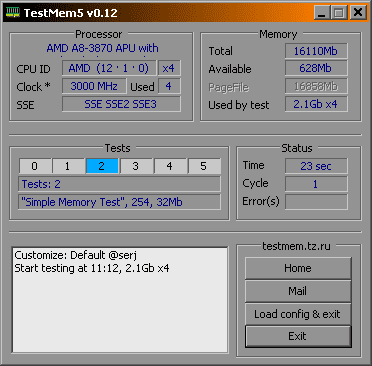
Task: Minimize the TestMem5 window
Action: (x=322, y=13)
